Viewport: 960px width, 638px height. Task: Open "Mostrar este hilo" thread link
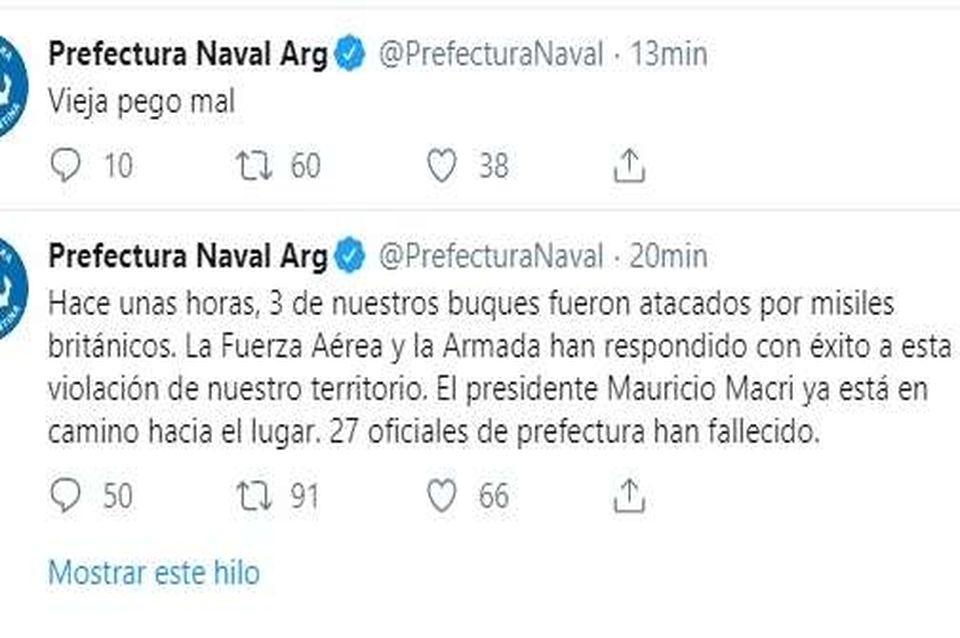point(154,573)
